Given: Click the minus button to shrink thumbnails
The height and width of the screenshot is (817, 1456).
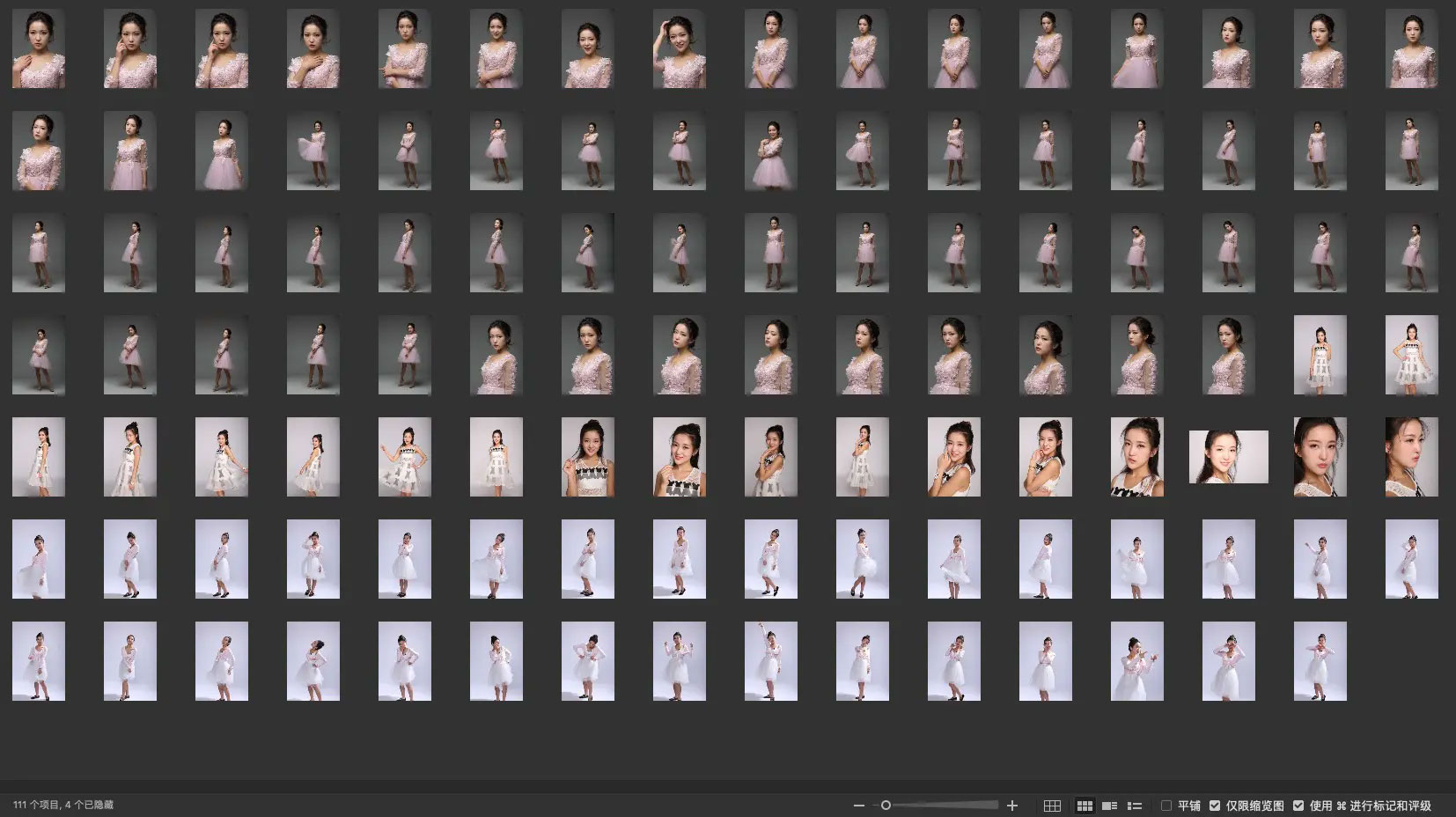Looking at the screenshot, I should coord(858,806).
